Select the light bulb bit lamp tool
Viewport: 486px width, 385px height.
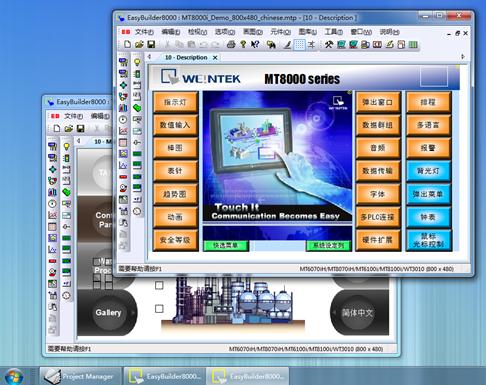pyautogui.click(x=137, y=62)
